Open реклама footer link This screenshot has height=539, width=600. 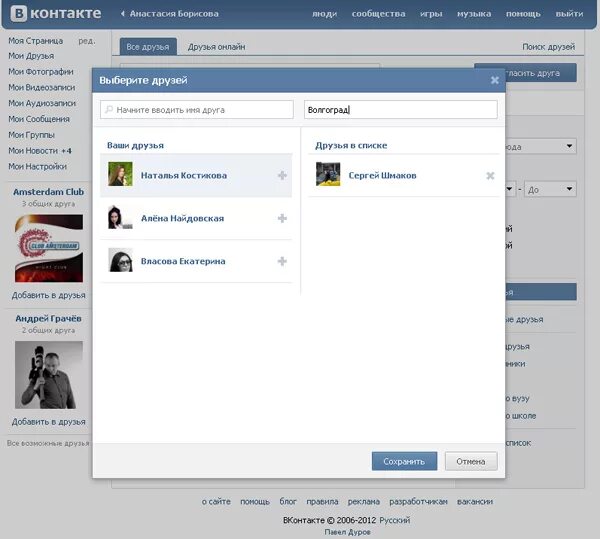[364, 502]
